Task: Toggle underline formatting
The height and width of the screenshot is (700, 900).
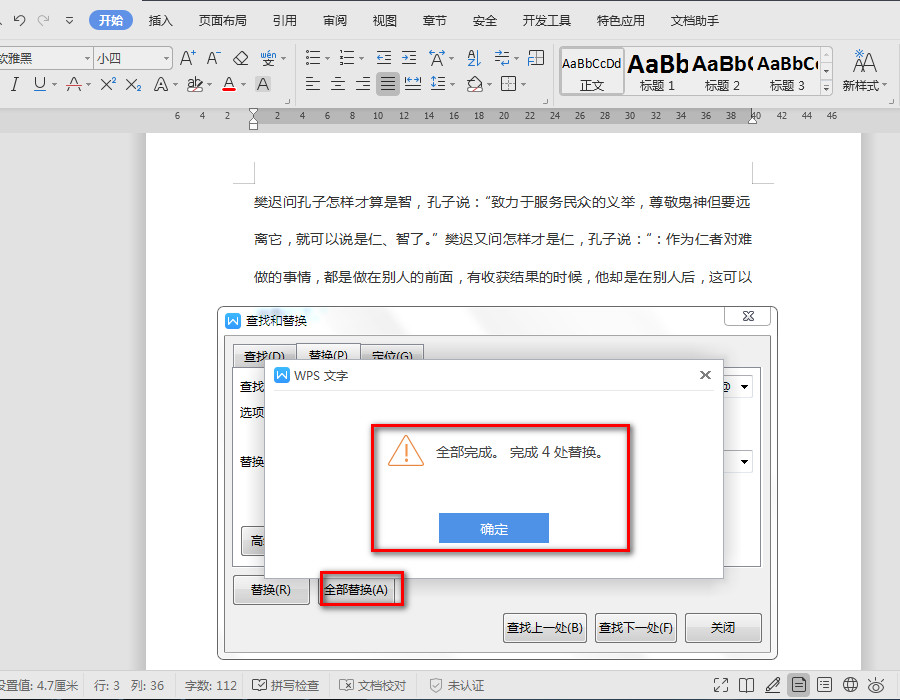Action: click(x=40, y=85)
